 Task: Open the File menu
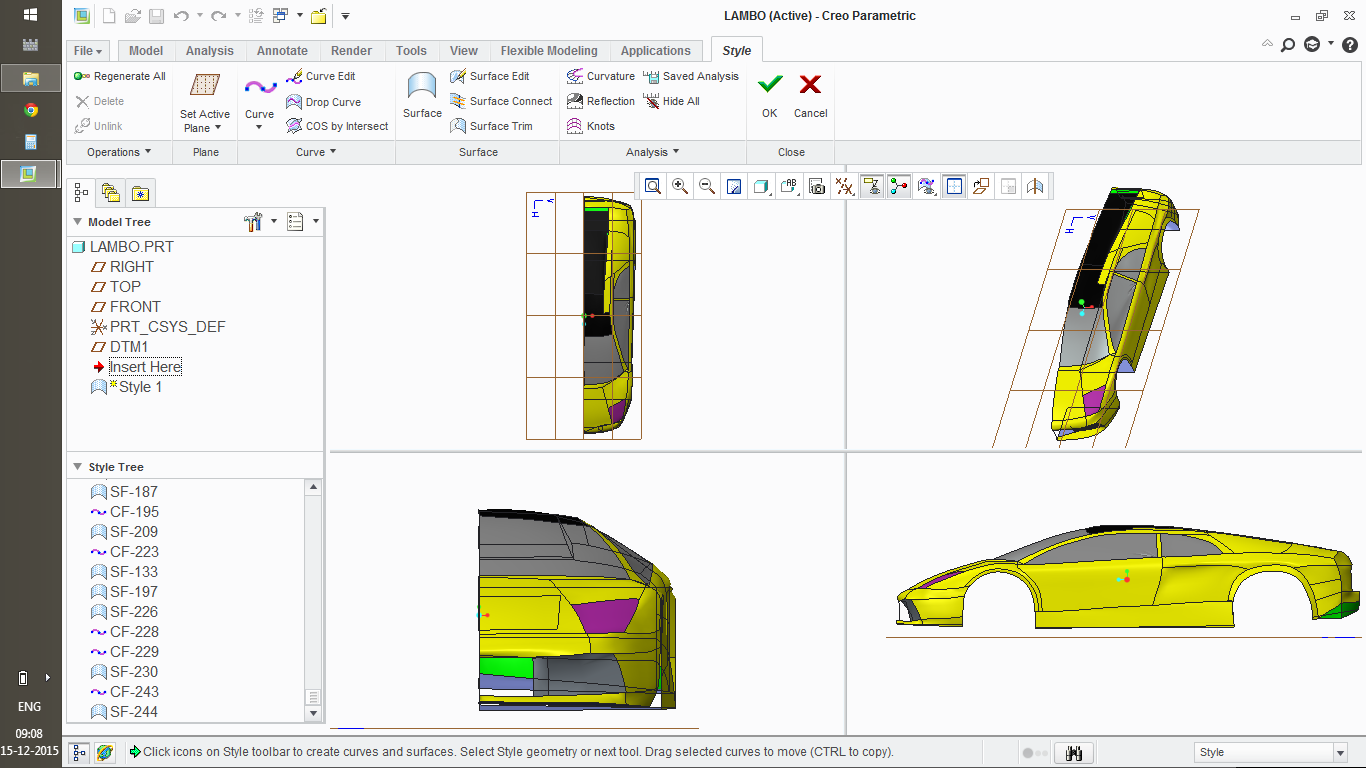coord(88,51)
